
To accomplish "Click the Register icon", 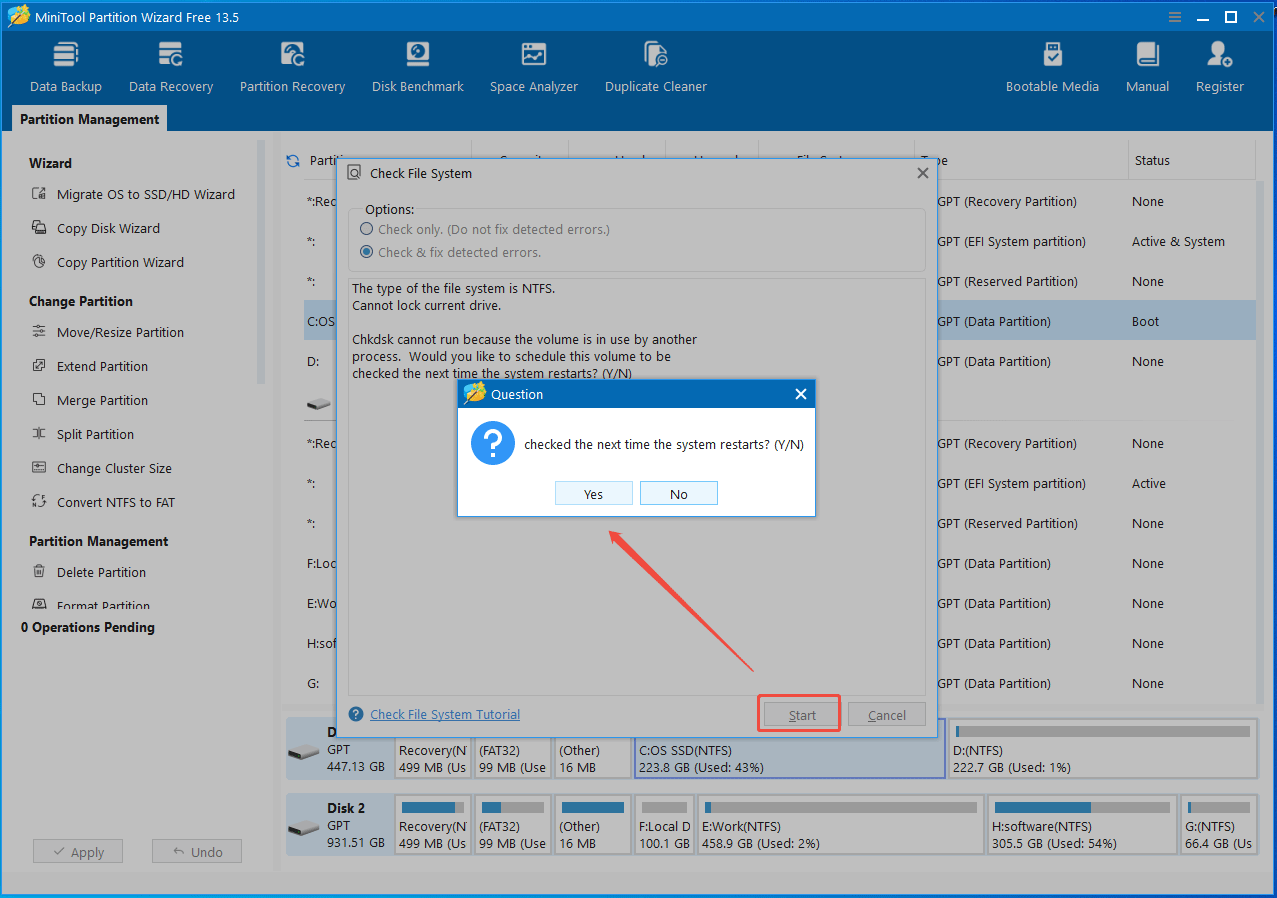I will pyautogui.click(x=1219, y=65).
